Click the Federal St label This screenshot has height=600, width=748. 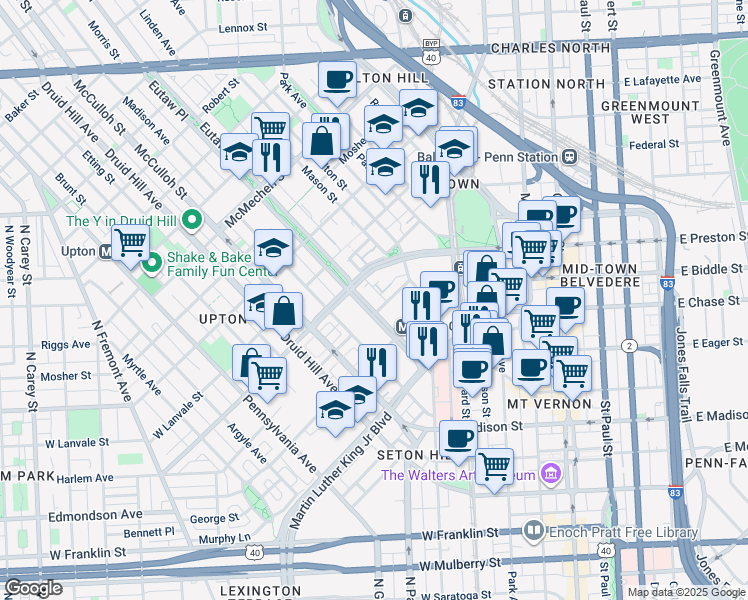tap(654, 144)
